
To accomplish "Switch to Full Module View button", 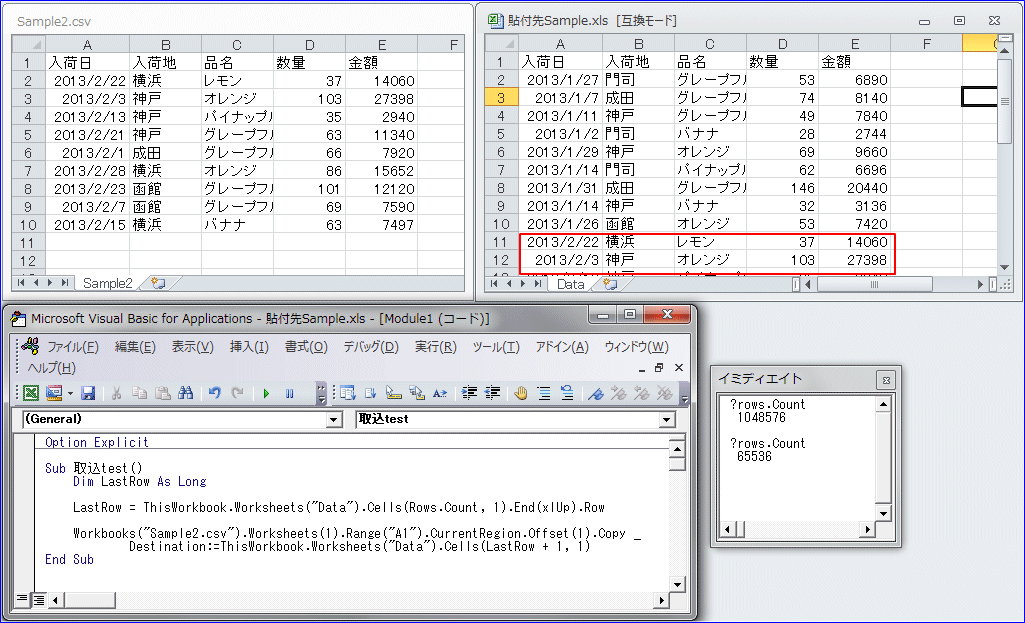I will coord(39,600).
